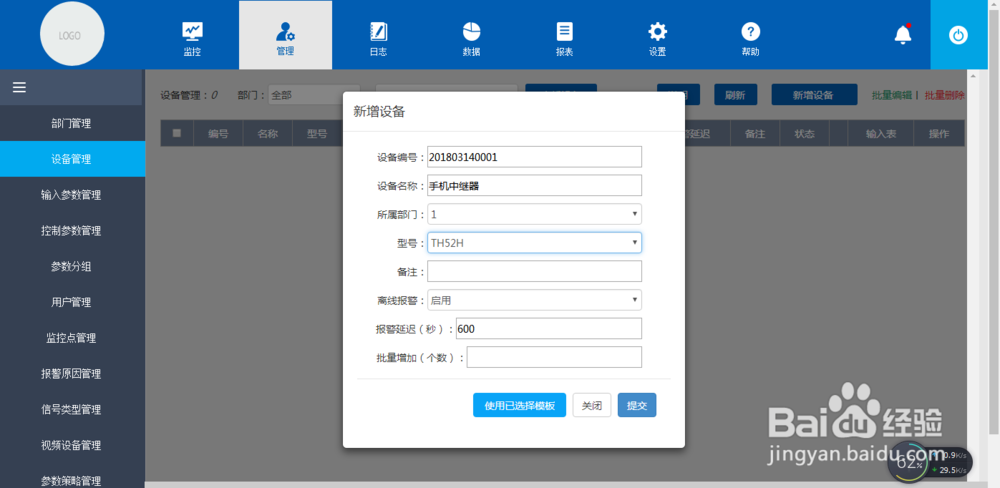Screen dimensions: 1000x488
Task: Open 报警原因管理 in the sidebar
Action: click(71, 373)
